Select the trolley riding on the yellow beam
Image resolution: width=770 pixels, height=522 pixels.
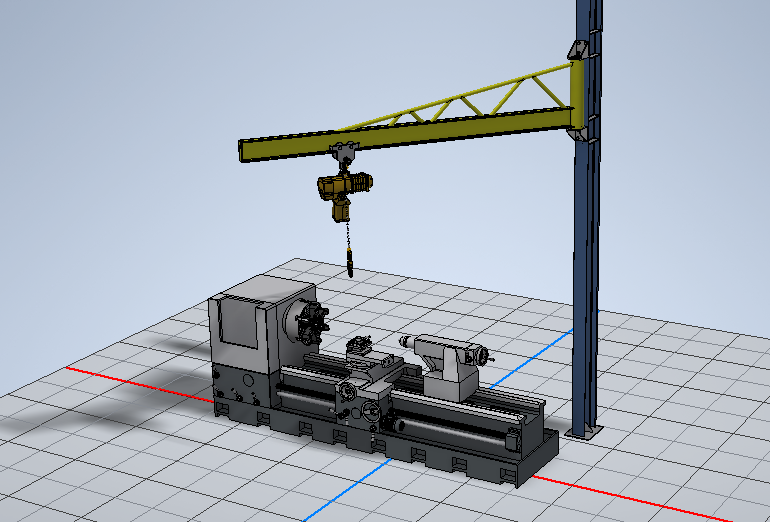(345, 152)
